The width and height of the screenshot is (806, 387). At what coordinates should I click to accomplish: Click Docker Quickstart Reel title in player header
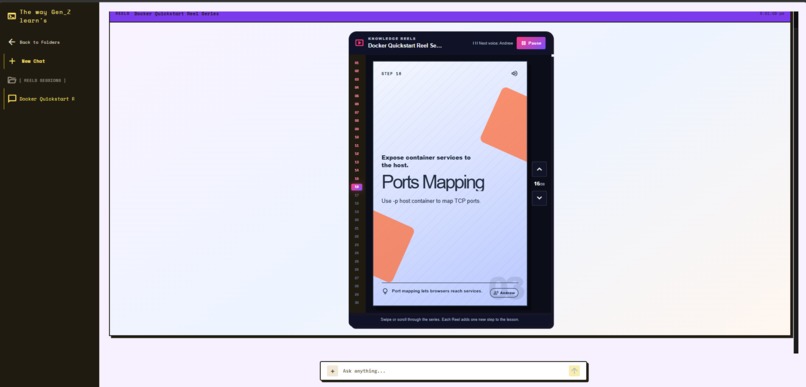tap(405, 46)
